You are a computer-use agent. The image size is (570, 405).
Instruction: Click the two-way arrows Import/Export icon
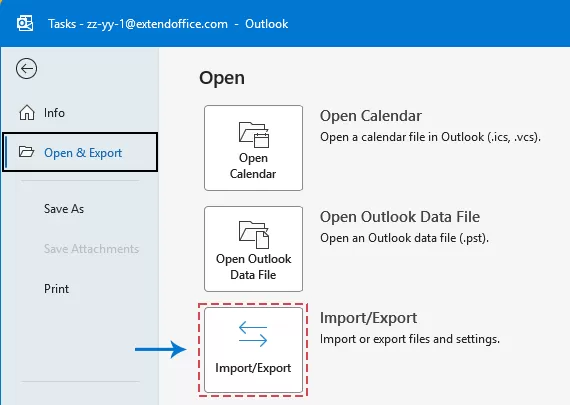click(x=253, y=334)
